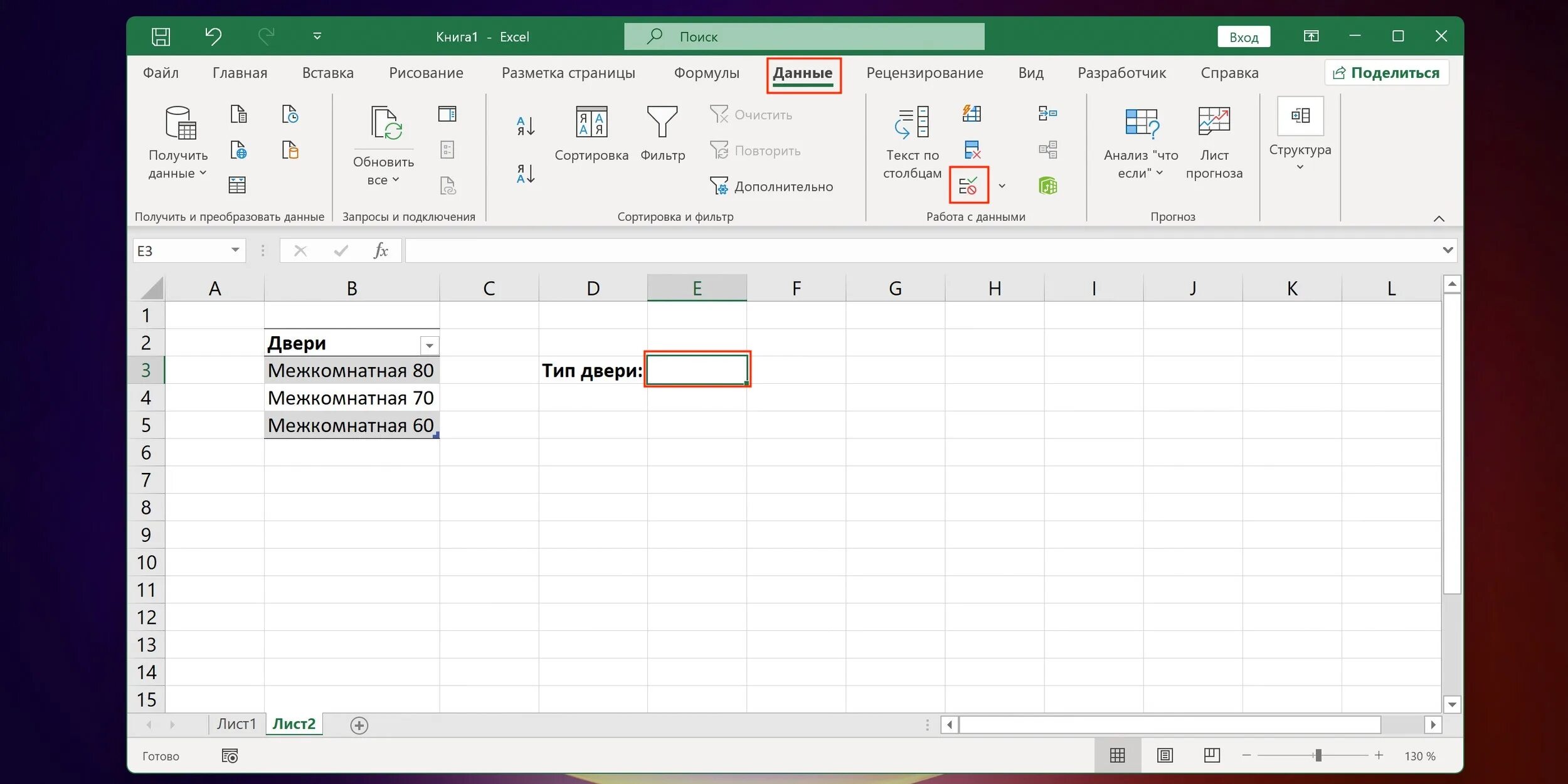Click the Поделиться share button

coord(1386,73)
